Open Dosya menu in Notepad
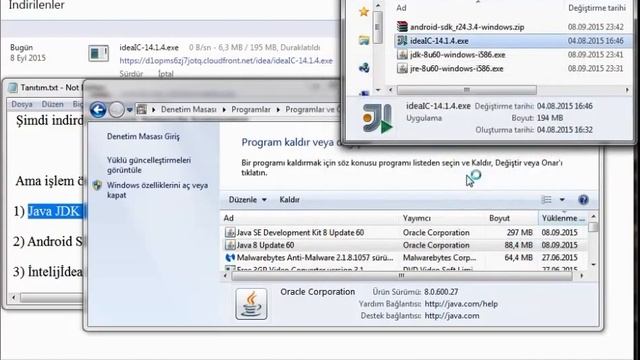640x360 pixels. [22, 104]
